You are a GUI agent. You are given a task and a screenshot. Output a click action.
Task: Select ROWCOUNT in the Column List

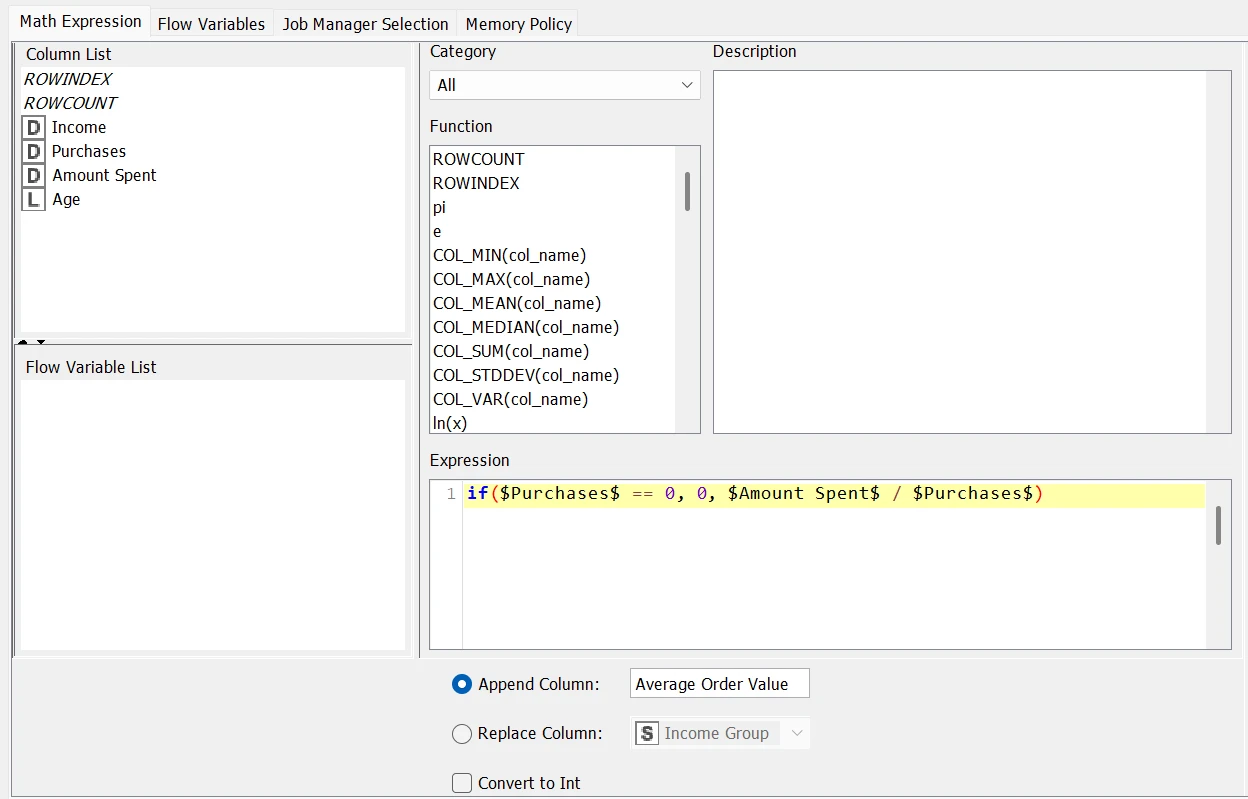click(x=70, y=103)
